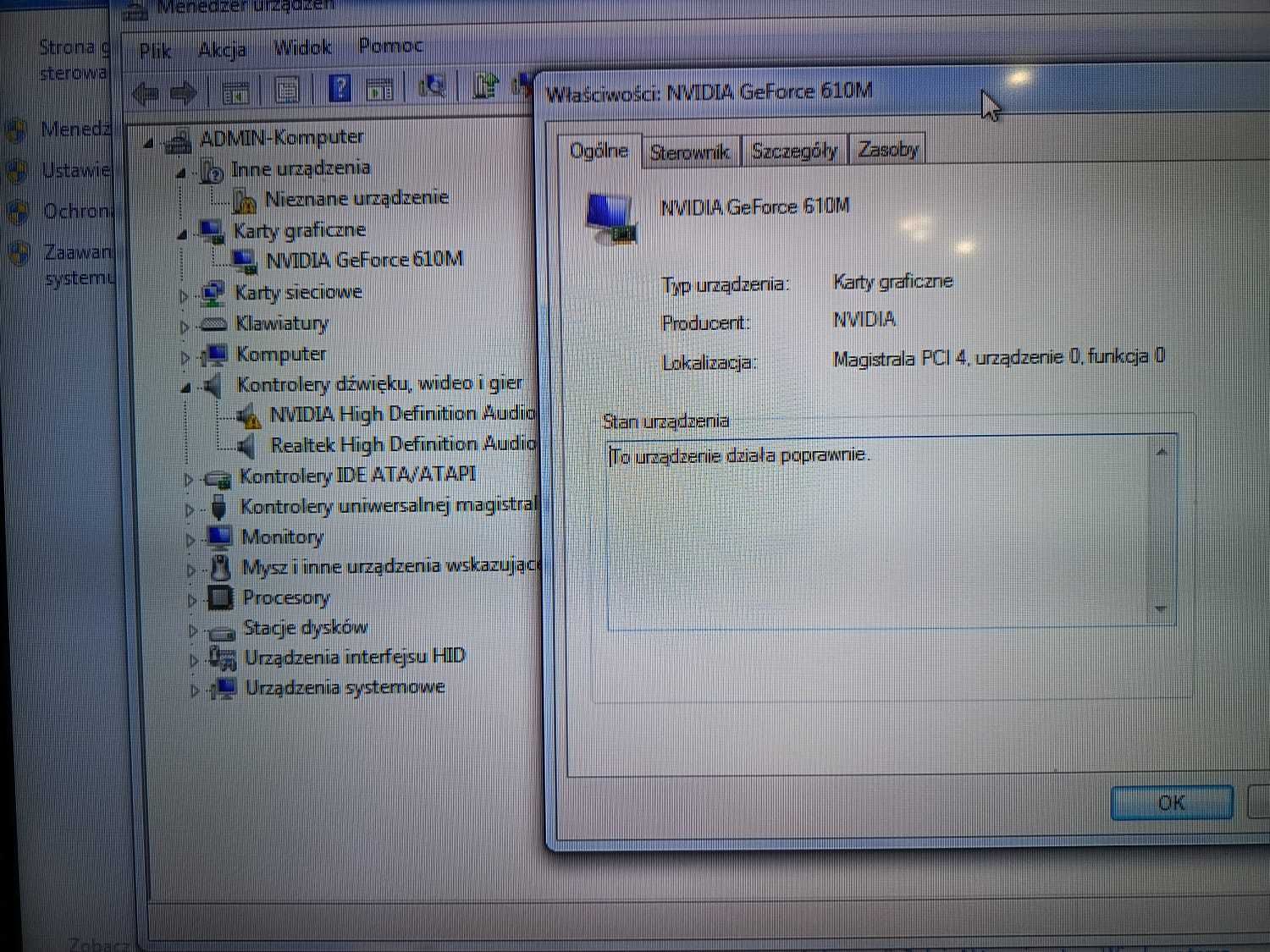Expand the Monitory node
Screen dimensions: 1270x952
190,540
